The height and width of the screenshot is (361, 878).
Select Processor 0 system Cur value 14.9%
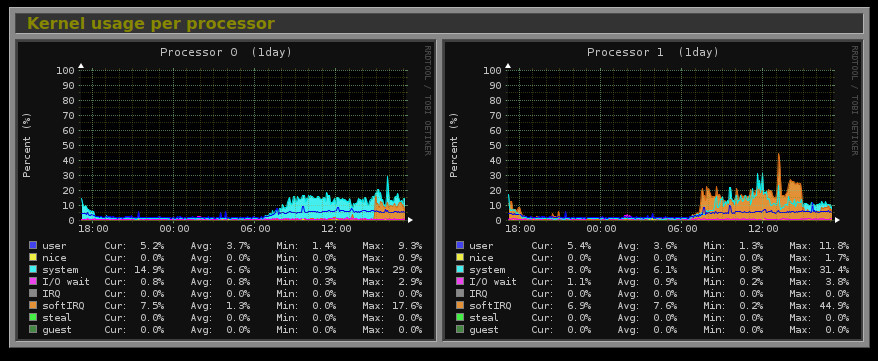coord(150,270)
